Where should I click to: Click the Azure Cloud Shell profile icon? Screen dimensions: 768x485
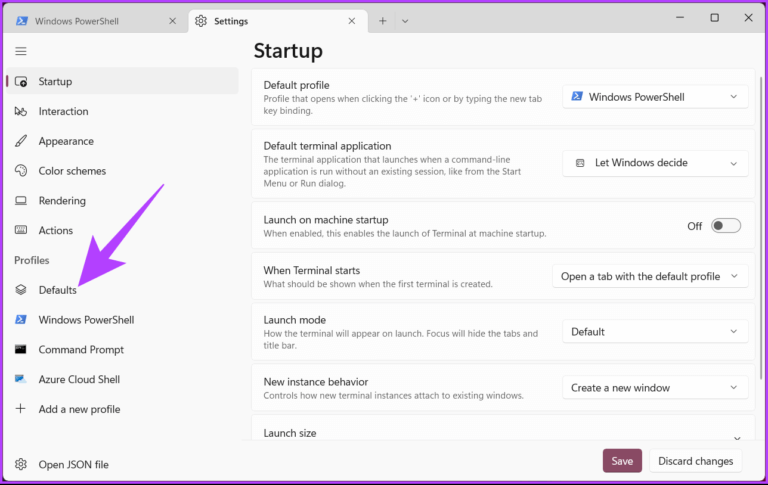[x=21, y=379]
